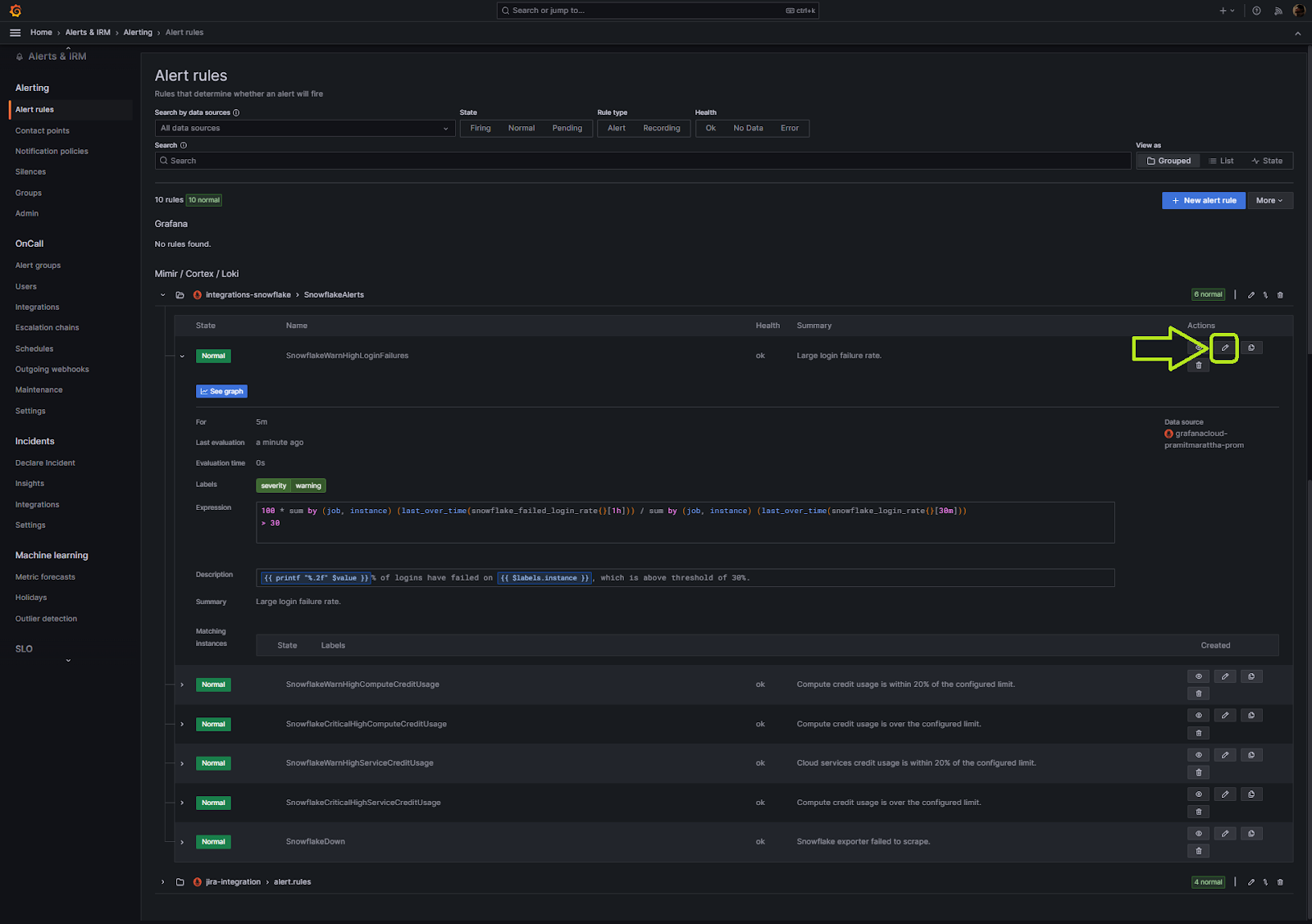1312x924 pixels.
Task: Delete jira-integration alert.rules group trash icon
Action: point(1280,882)
